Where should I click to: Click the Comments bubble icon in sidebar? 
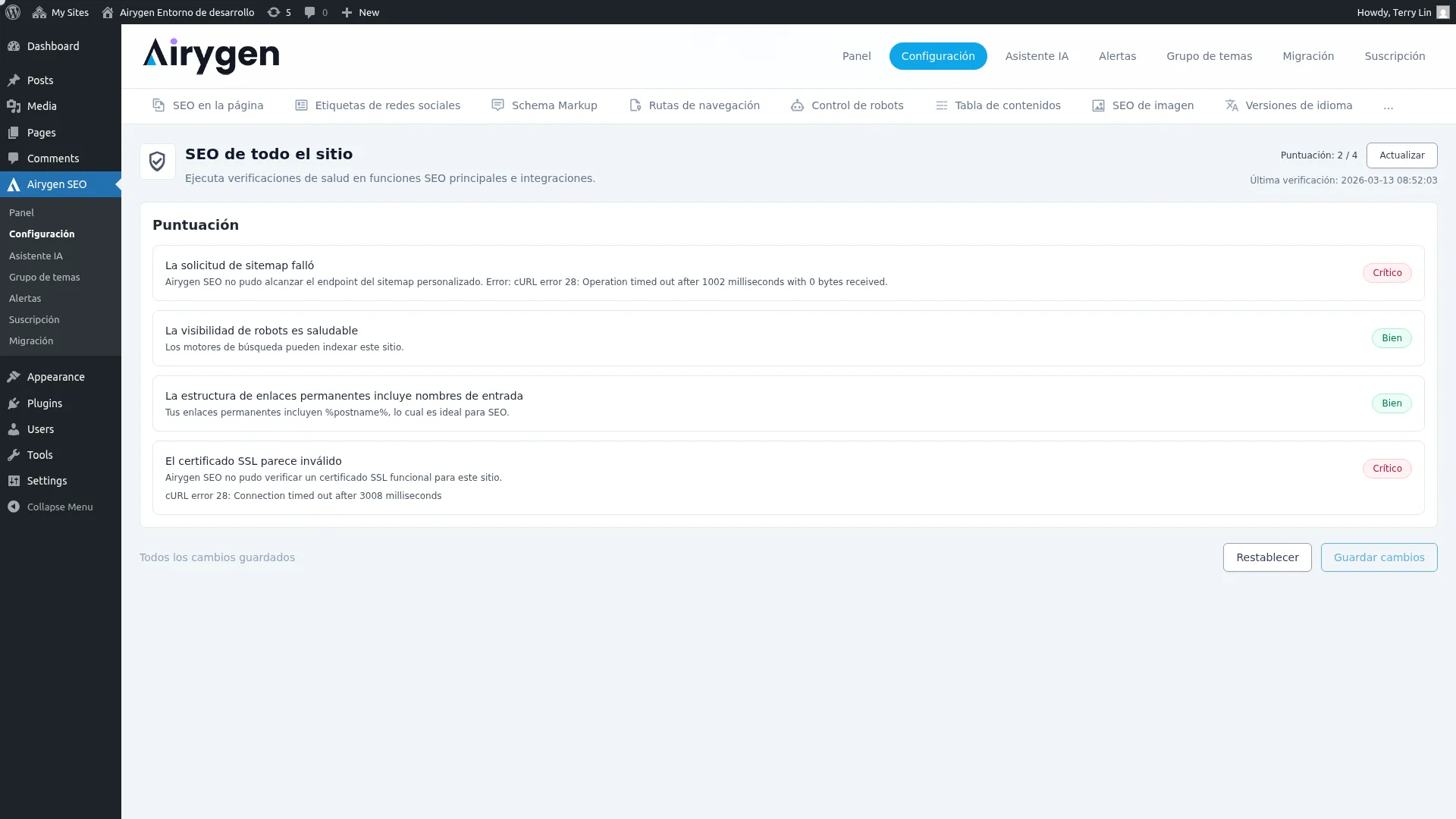tap(14, 158)
